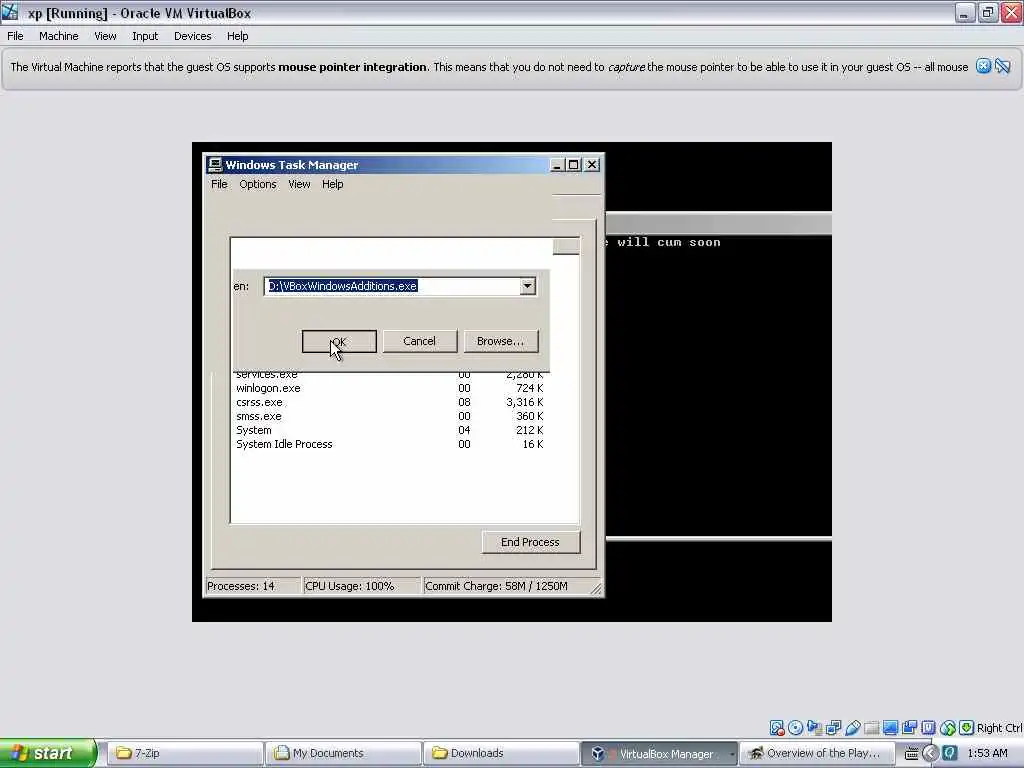Click the on-screen keyboard tray icon
The width and height of the screenshot is (1024, 768).
click(912, 753)
